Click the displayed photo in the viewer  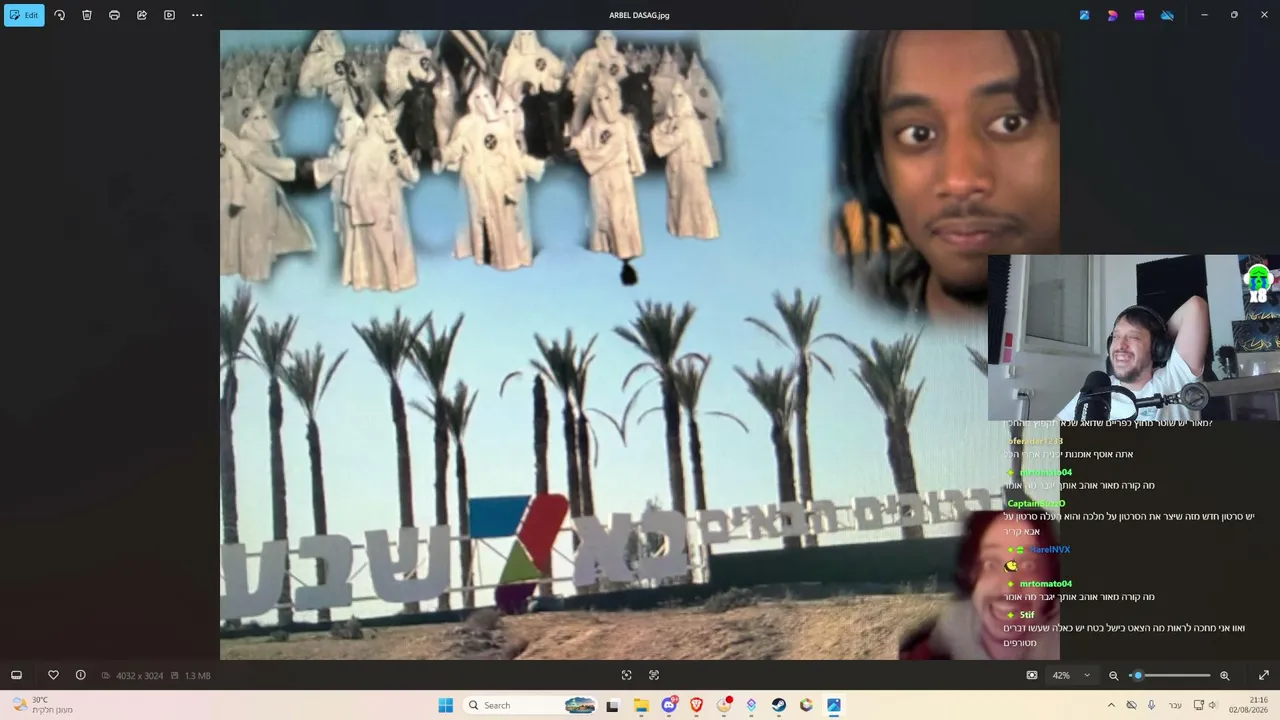(x=640, y=345)
